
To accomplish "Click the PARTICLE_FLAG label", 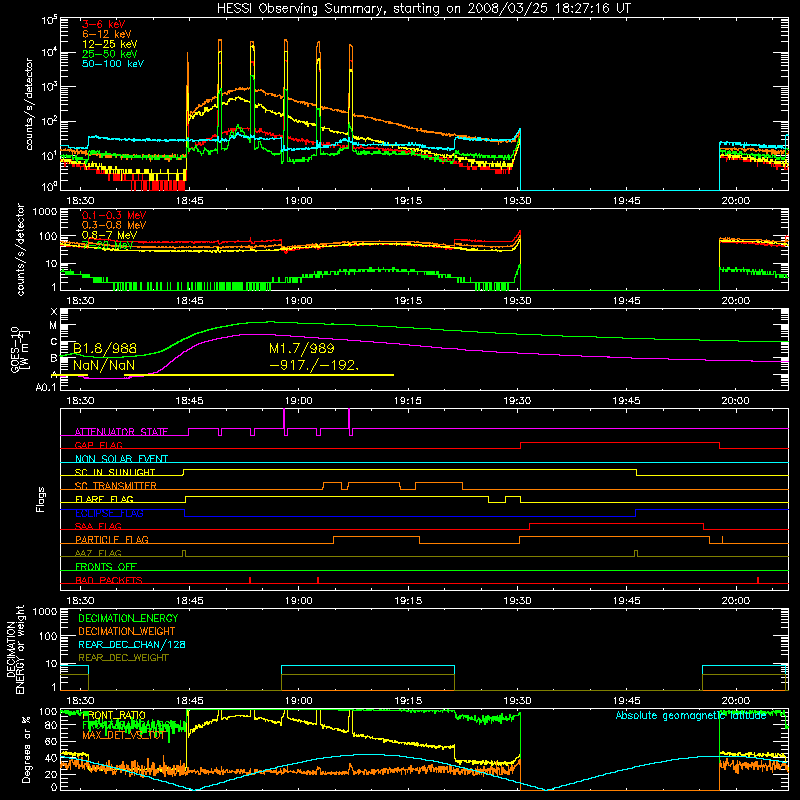I will (x=112, y=540).
